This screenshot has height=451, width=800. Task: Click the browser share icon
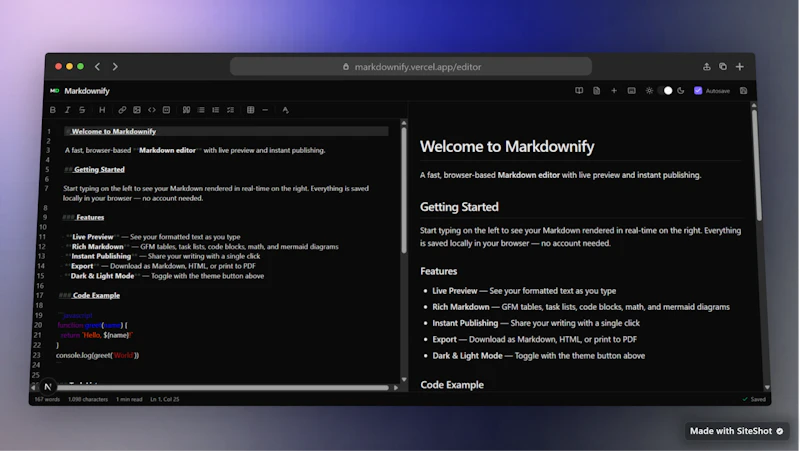click(x=707, y=66)
